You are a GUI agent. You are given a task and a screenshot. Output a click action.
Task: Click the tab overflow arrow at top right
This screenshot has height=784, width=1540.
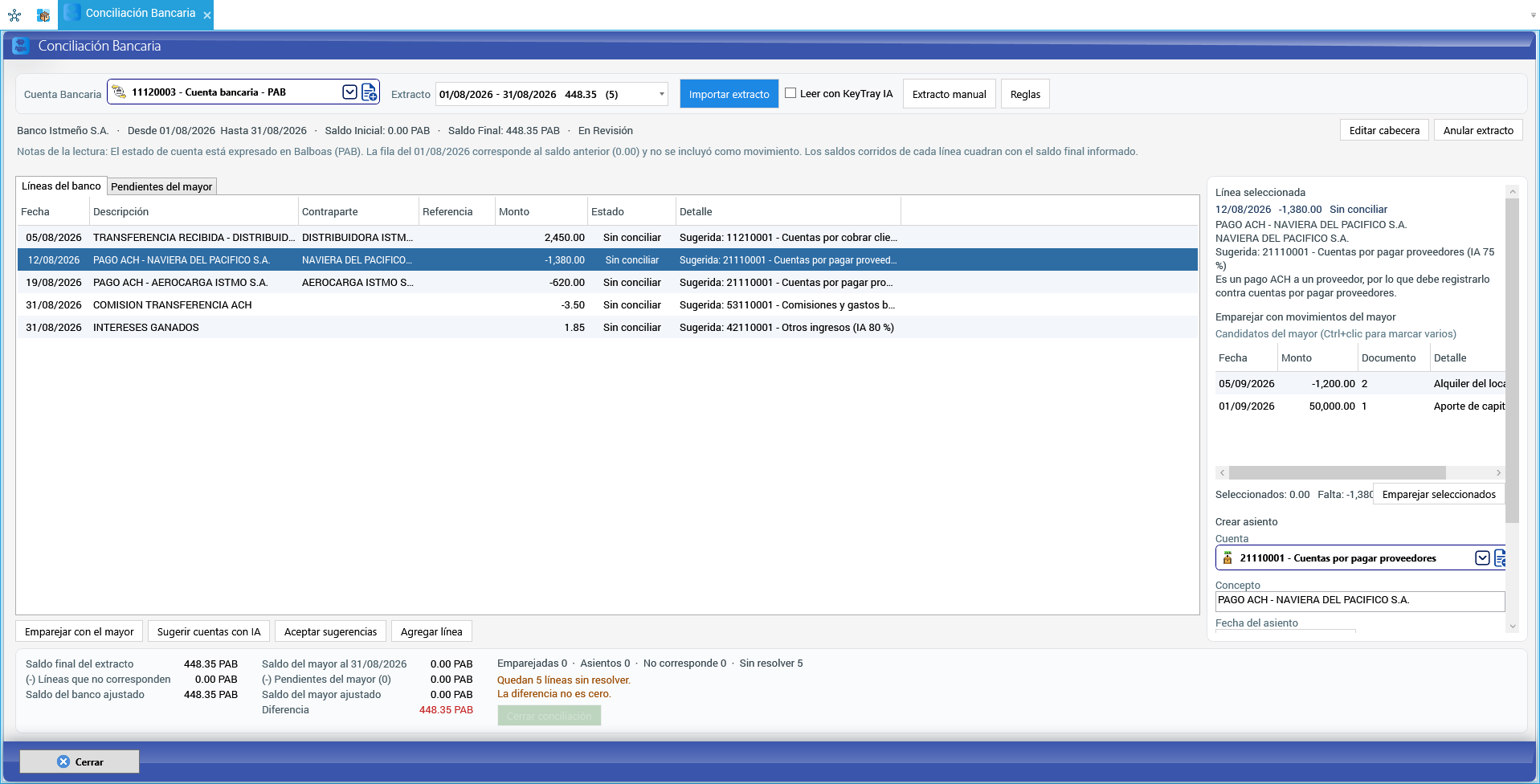click(x=1533, y=14)
